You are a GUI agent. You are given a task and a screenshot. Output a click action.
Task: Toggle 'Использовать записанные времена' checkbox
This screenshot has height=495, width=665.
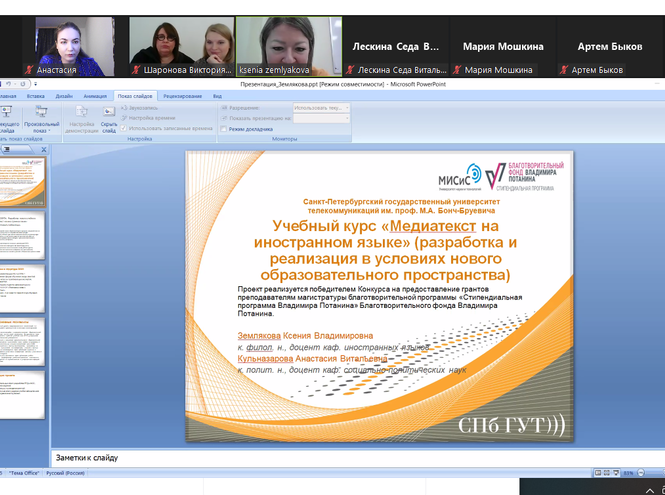[x=124, y=129]
